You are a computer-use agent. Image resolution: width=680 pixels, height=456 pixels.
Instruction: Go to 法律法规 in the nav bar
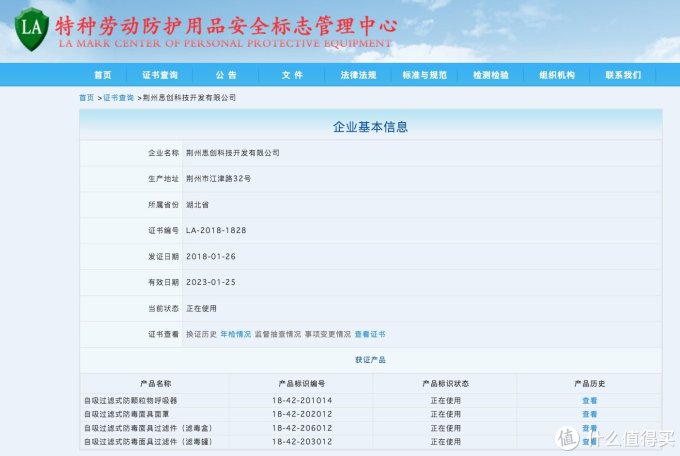[358, 75]
